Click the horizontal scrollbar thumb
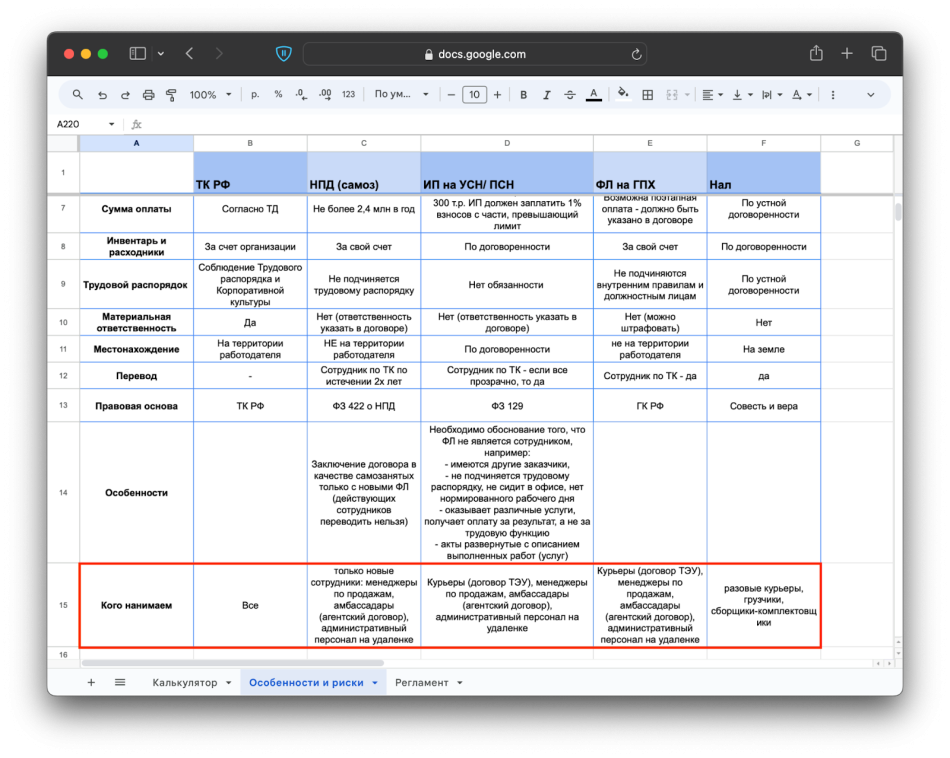 click(233, 663)
